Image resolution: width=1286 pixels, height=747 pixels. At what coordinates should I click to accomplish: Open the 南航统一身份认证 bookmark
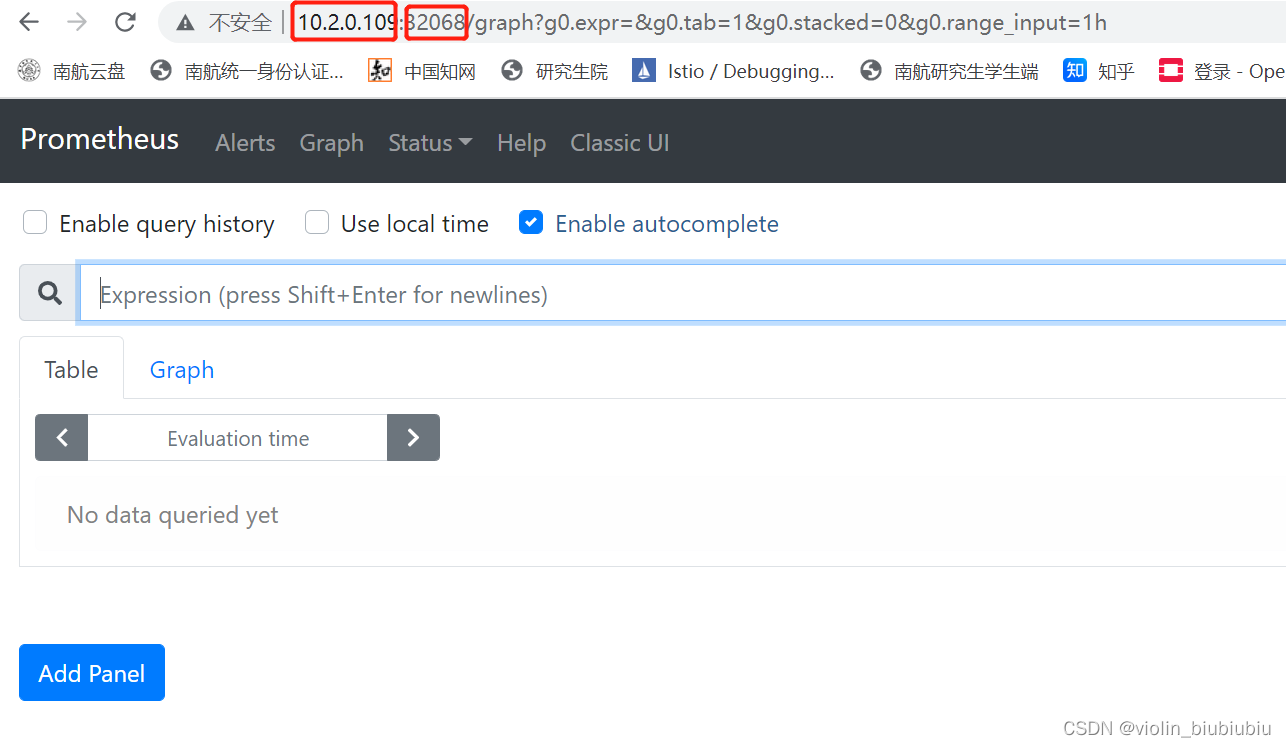coord(246,71)
